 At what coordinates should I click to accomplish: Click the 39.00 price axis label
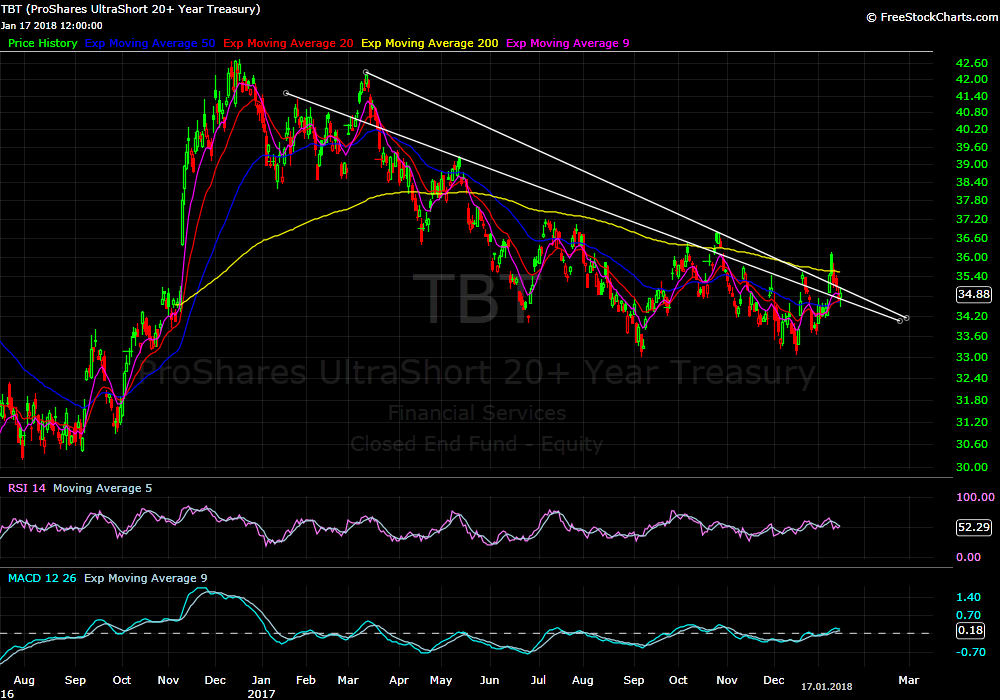tap(972, 164)
